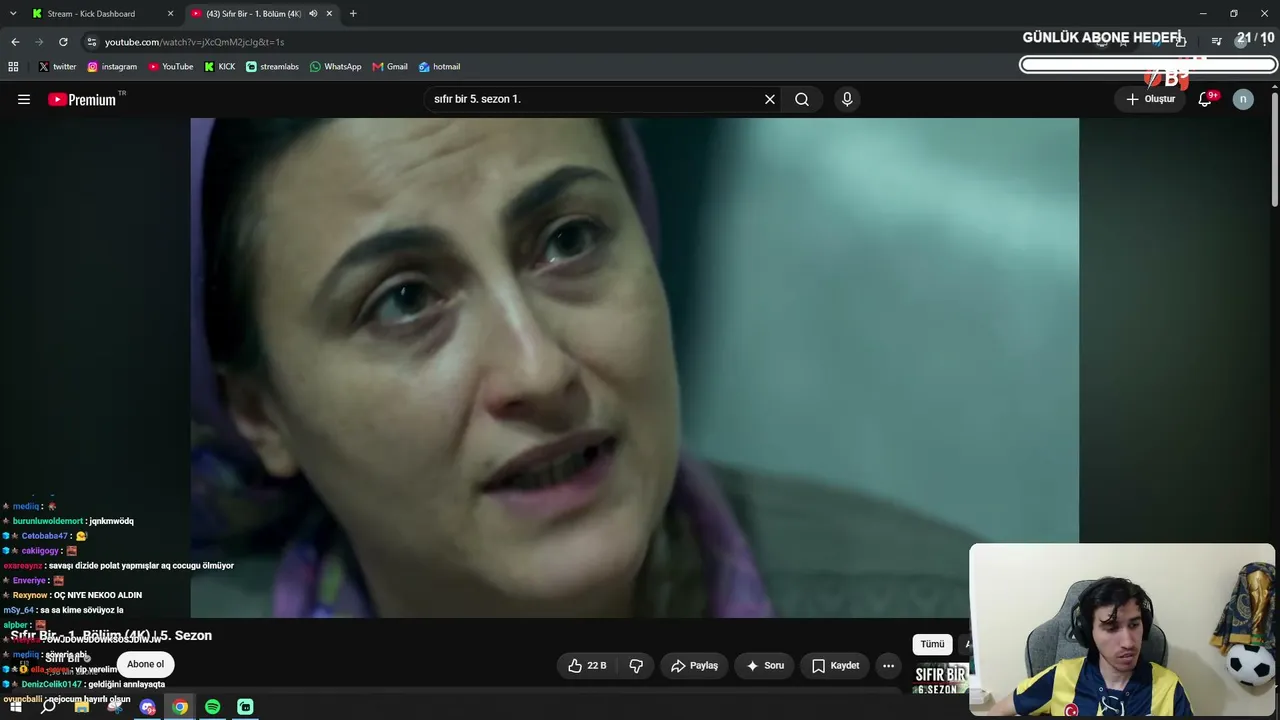
Task: Open Windows taskbar search
Action: [x=48, y=707]
